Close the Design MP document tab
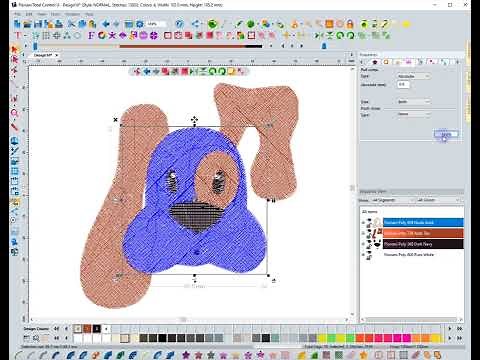Screen dimensions: 480x360 (57, 55)
